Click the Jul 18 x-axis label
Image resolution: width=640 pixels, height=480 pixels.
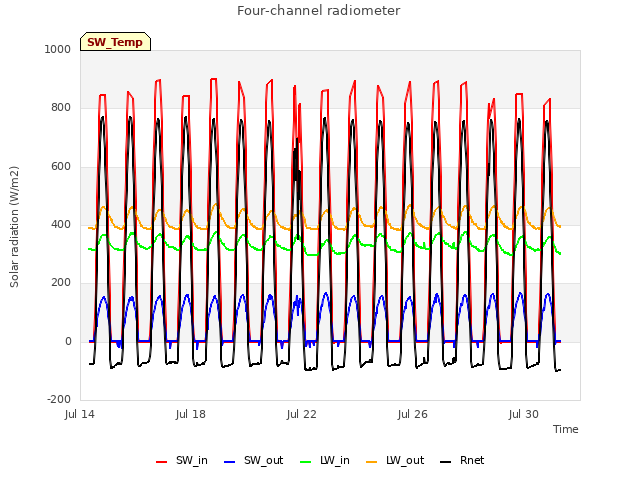click(x=191, y=414)
